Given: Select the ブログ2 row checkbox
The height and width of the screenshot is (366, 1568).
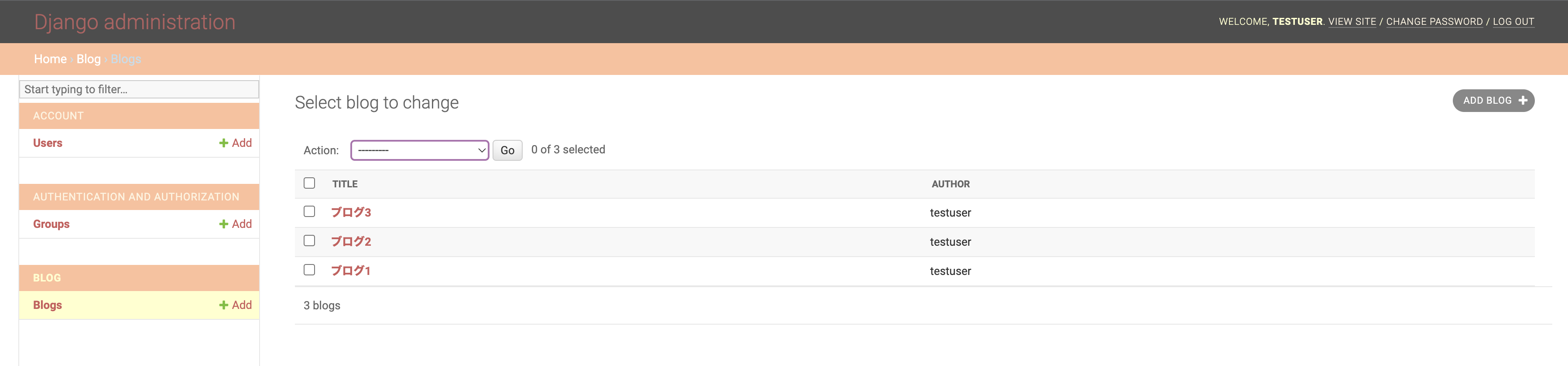Looking at the screenshot, I should point(309,241).
